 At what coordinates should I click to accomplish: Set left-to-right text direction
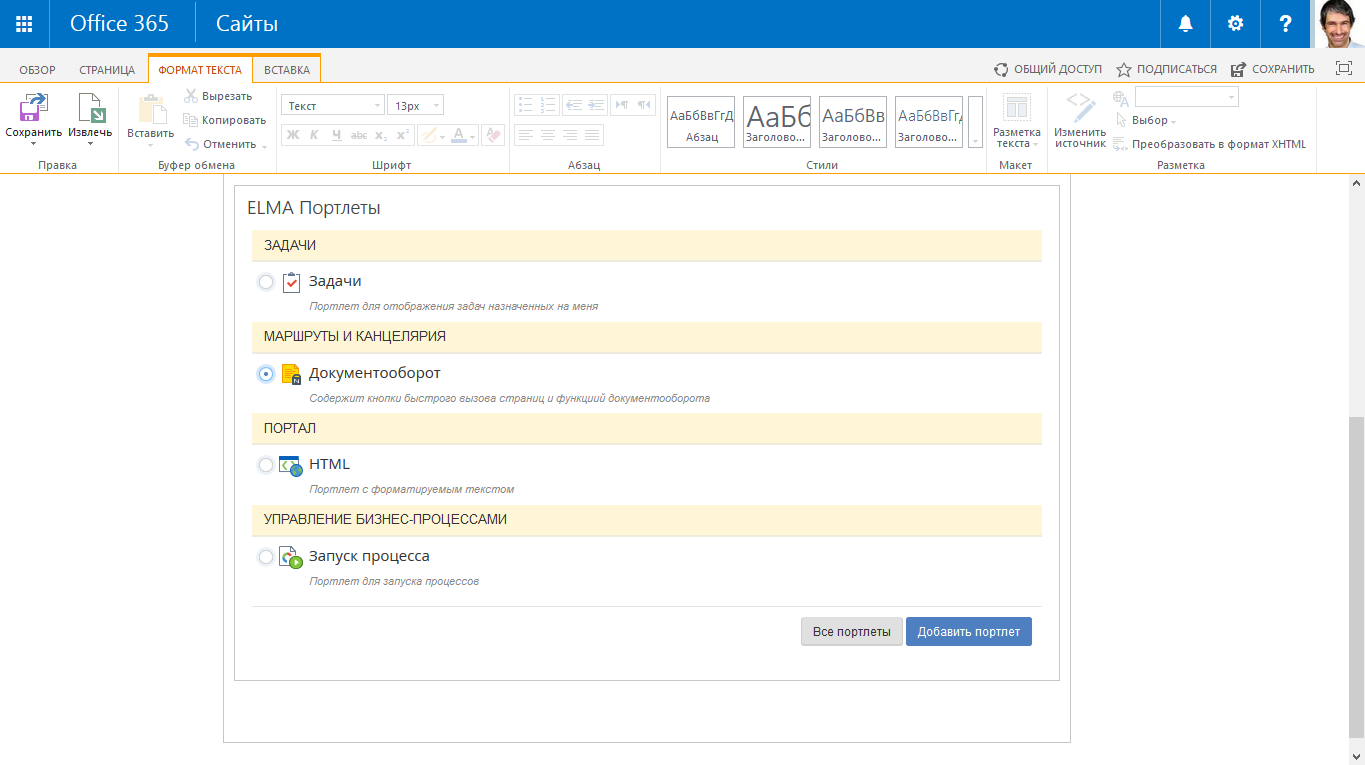click(622, 105)
